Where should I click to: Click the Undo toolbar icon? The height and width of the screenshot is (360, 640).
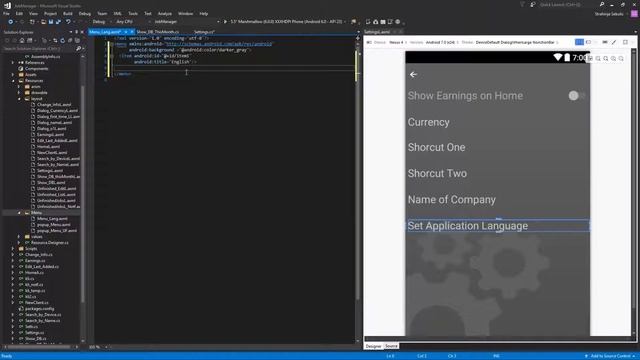click(x=68, y=22)
